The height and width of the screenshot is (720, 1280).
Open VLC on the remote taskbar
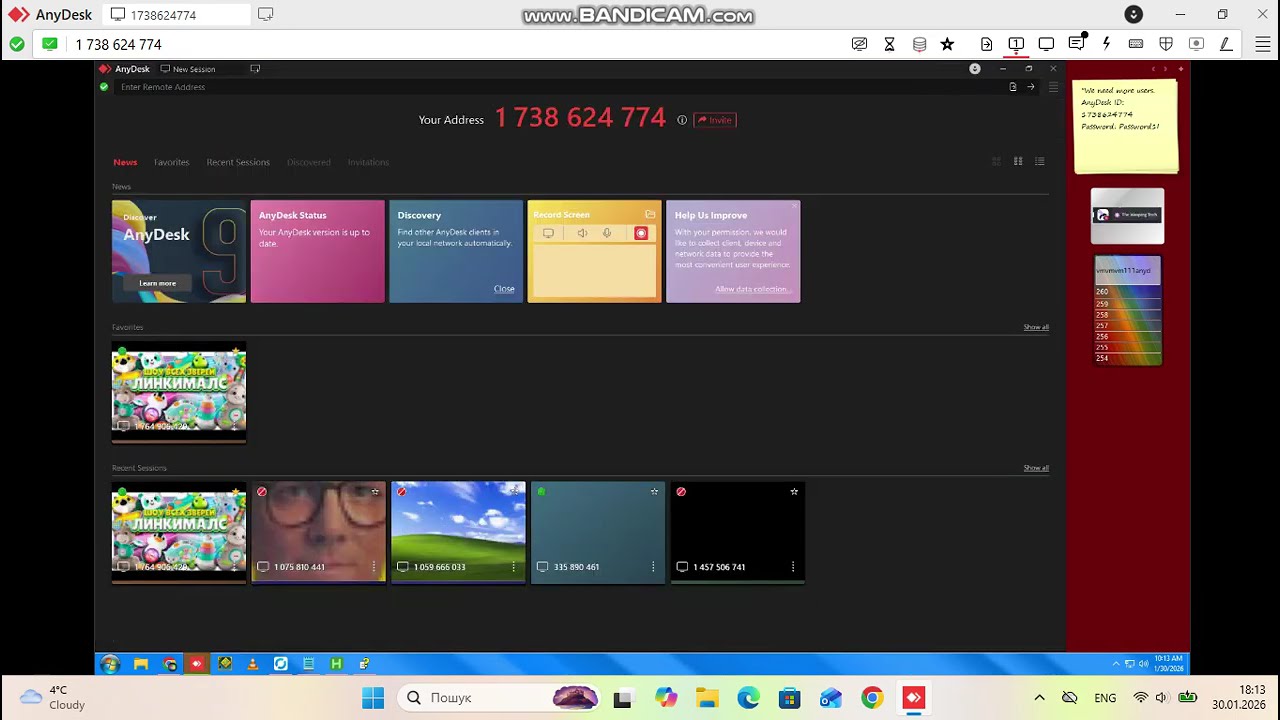252,664
